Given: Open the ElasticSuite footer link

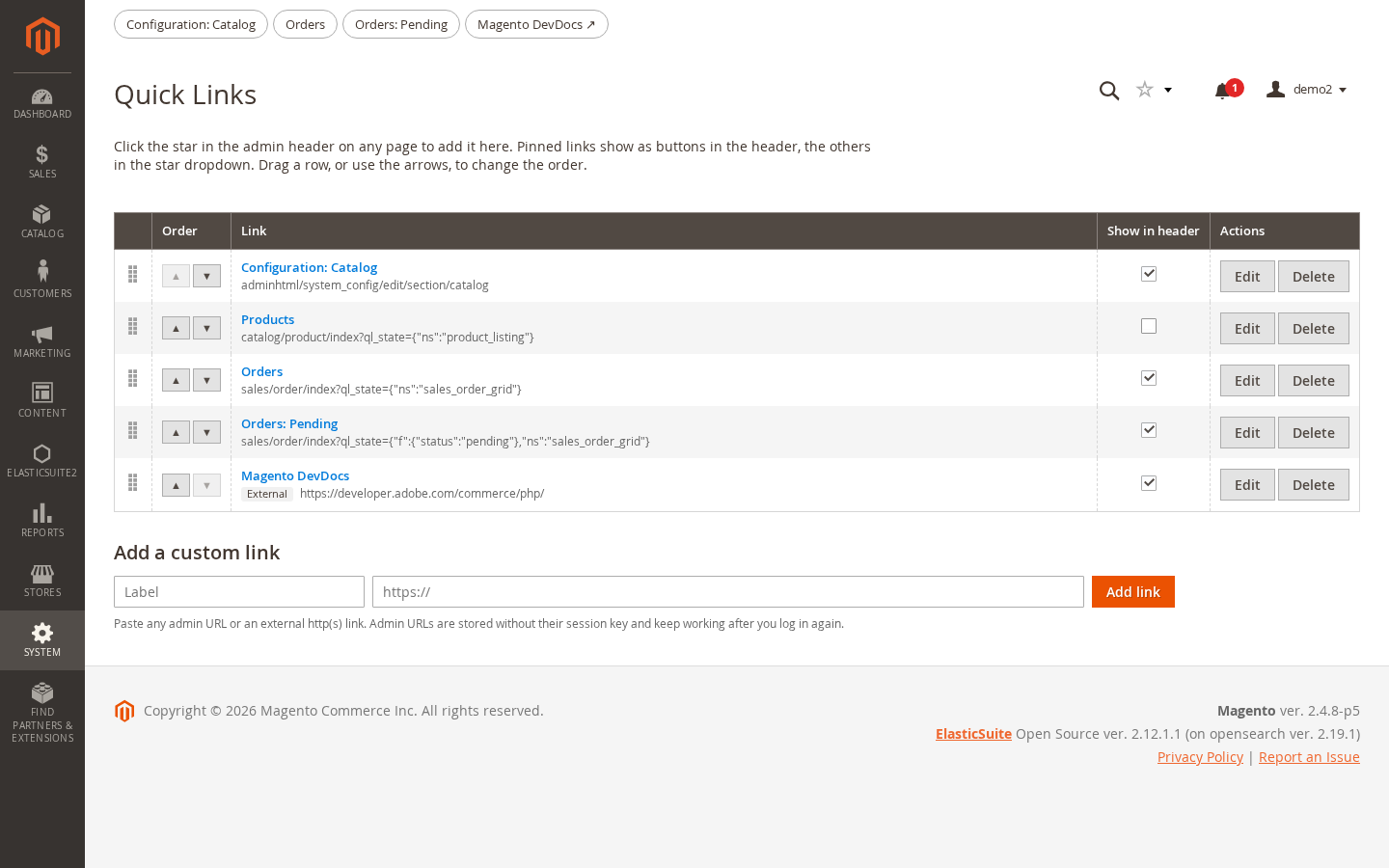Looking at the screenshot, I should [x=973, y=734].
